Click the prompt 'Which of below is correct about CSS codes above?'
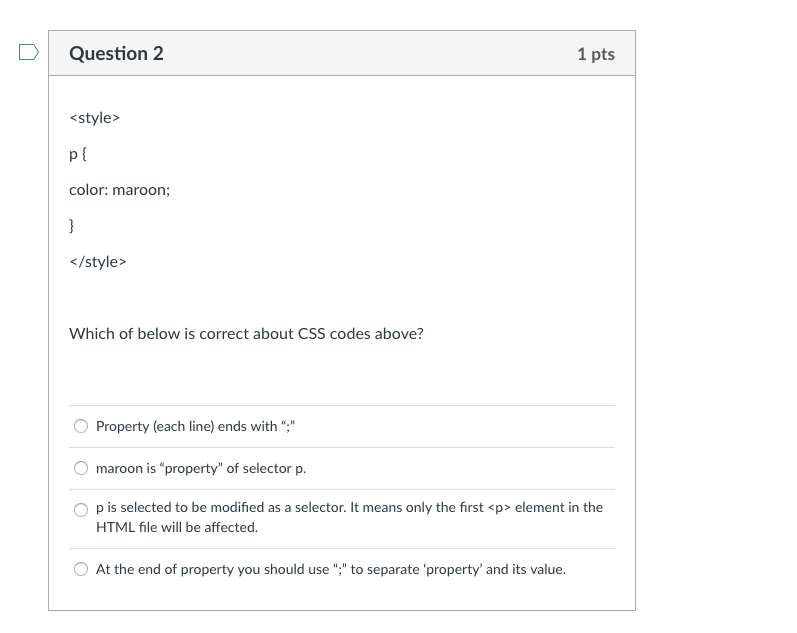This screenshot has width=797, height=633. 246,334
